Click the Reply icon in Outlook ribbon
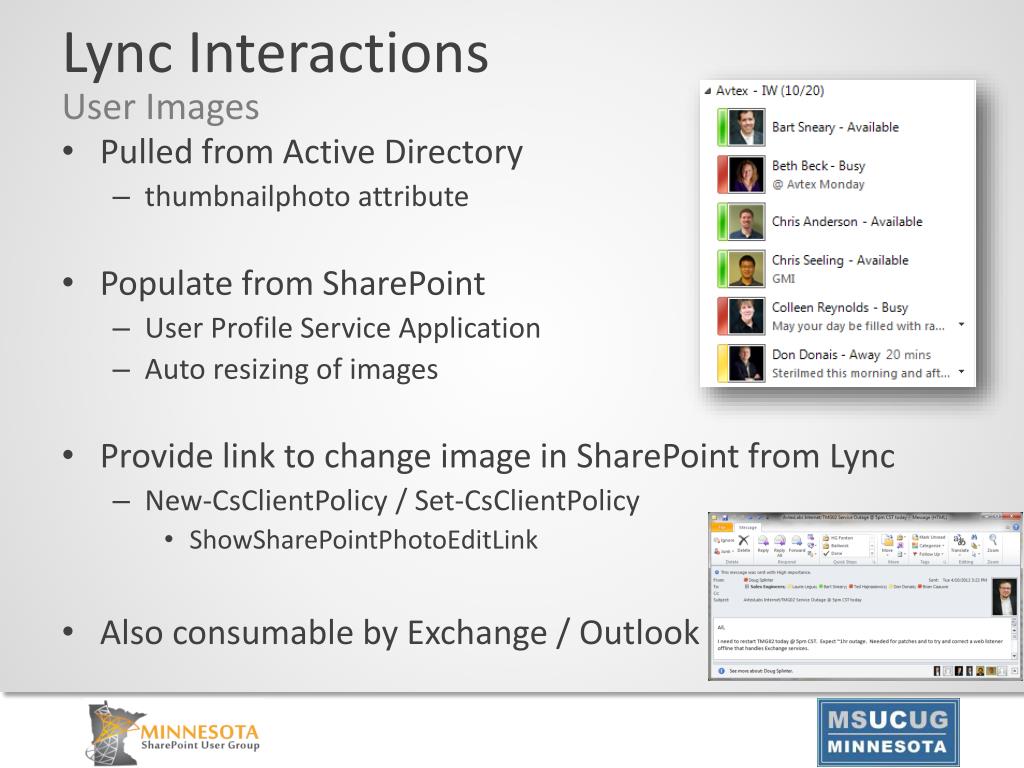Image resolution: width=1024 pixels, height=768 pixels. (x=763, y=540)
